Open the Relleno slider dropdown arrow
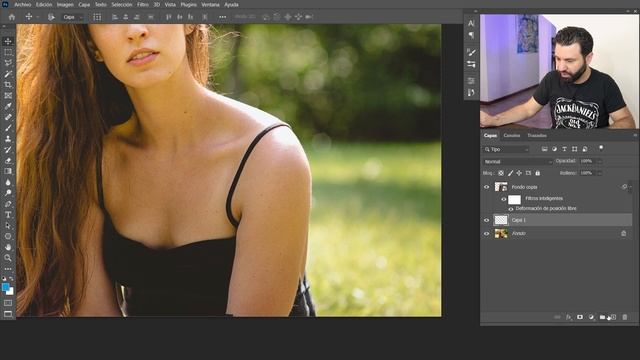This screenshot has height=360, width=640. point(600,173)
